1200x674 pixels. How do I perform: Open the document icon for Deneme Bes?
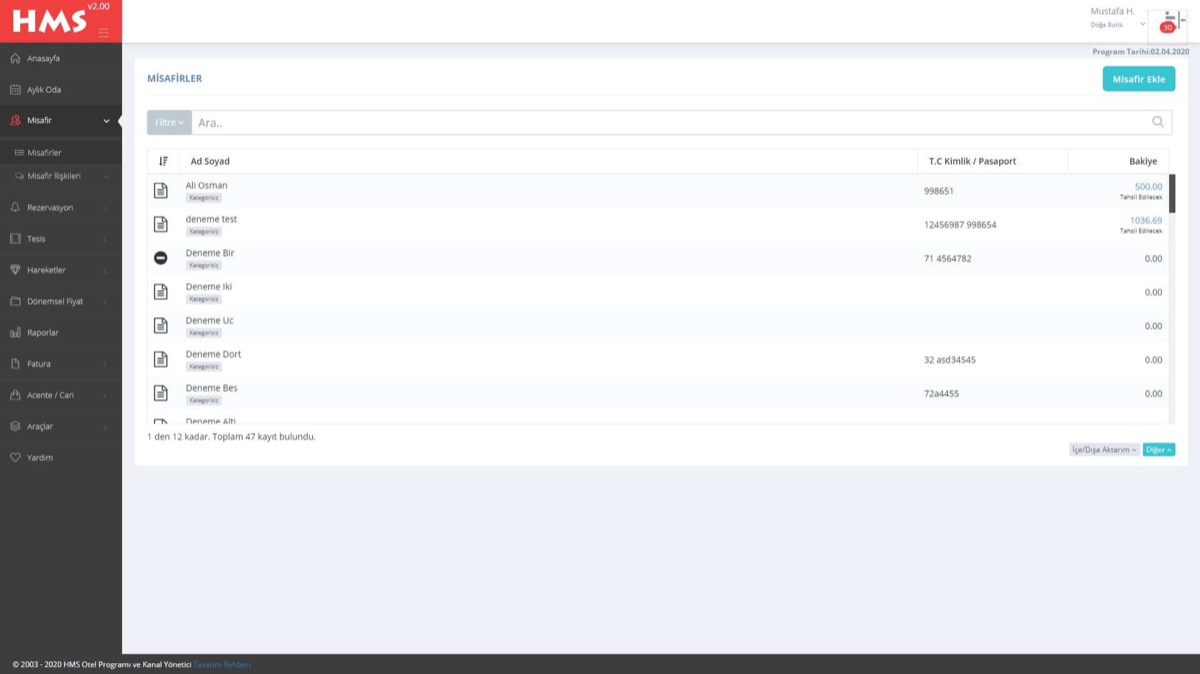(x=160, y=393)
